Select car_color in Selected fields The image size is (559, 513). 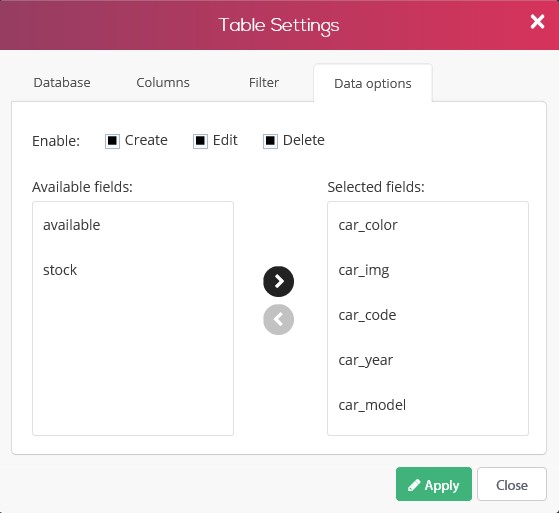428,225
